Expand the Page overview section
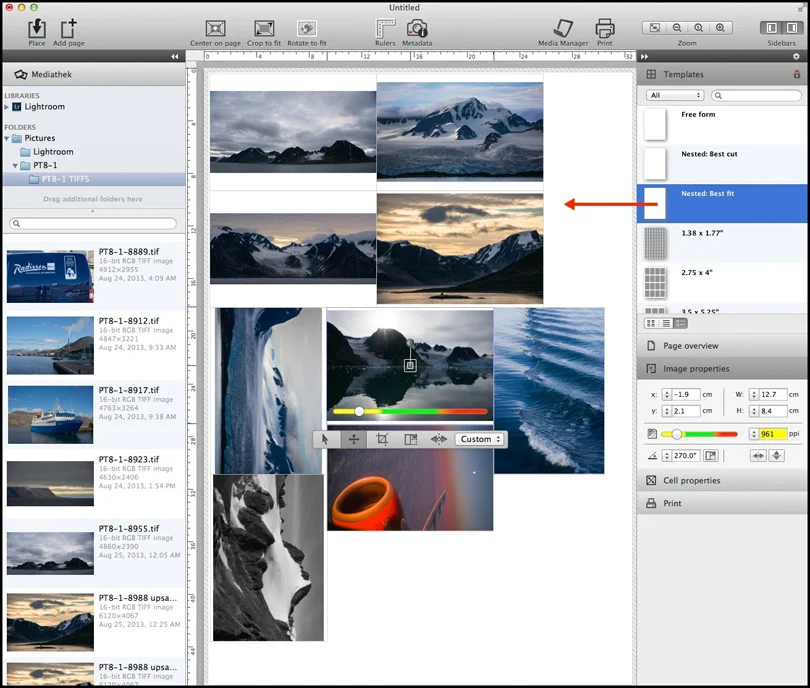810x688 pixels. click(722, 346)
